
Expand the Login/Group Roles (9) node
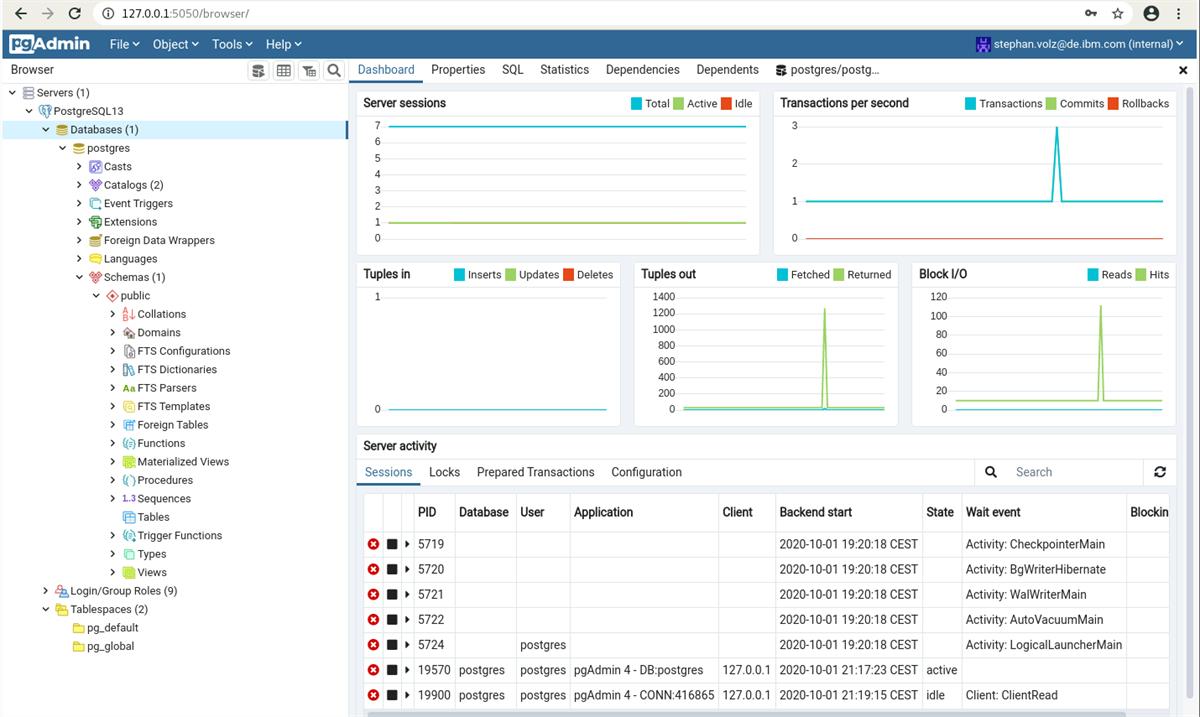click(x=46, y=591)
